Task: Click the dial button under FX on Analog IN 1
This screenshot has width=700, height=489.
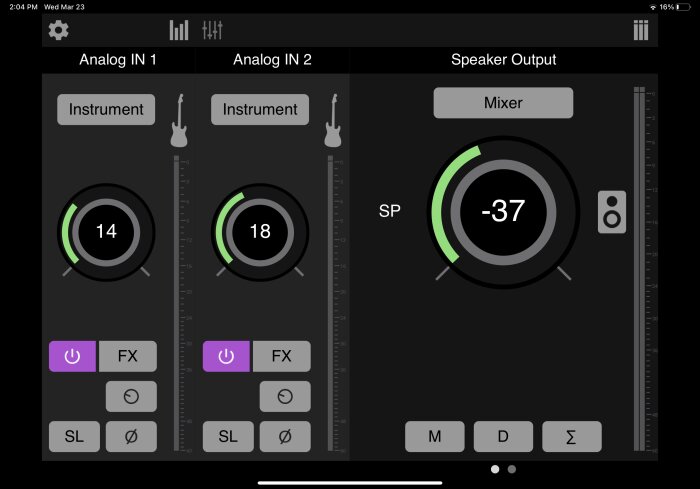Action: point(131,397)
